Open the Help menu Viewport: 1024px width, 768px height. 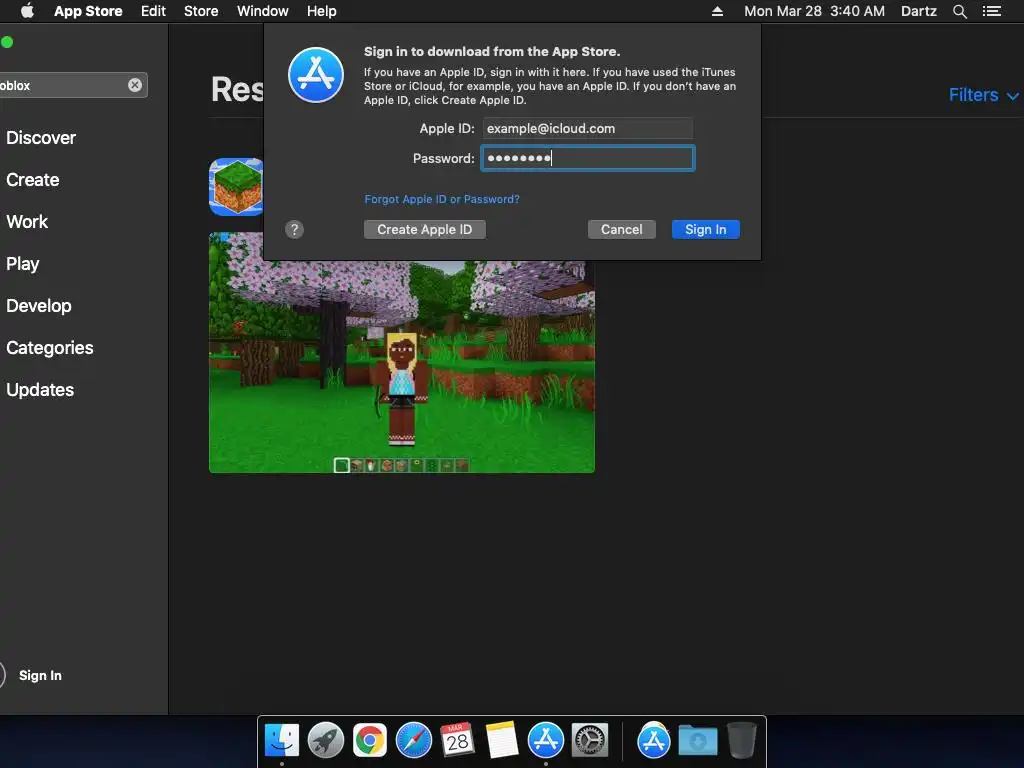tap(322, 11)
